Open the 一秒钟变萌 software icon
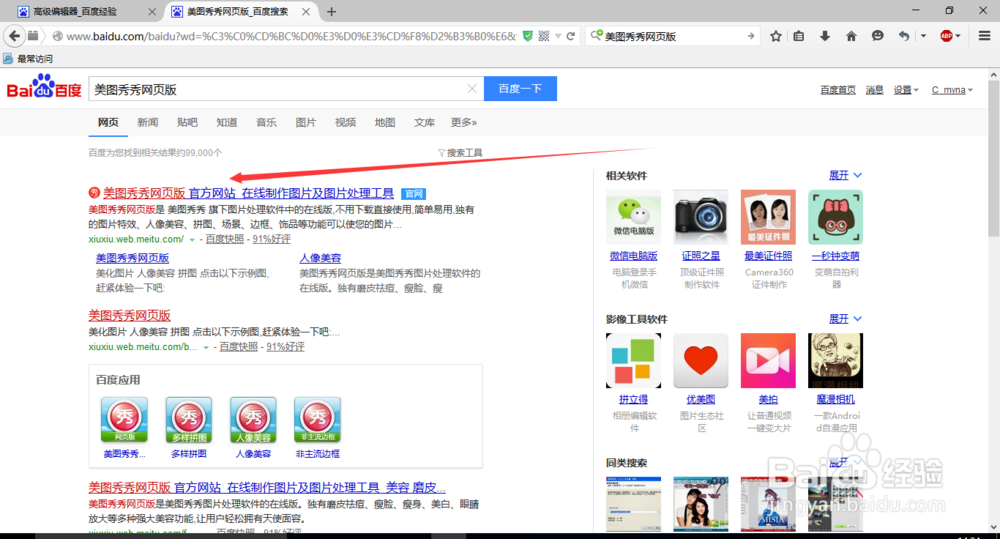Screen dimensions: 1000x539 (x=835, y=217)
